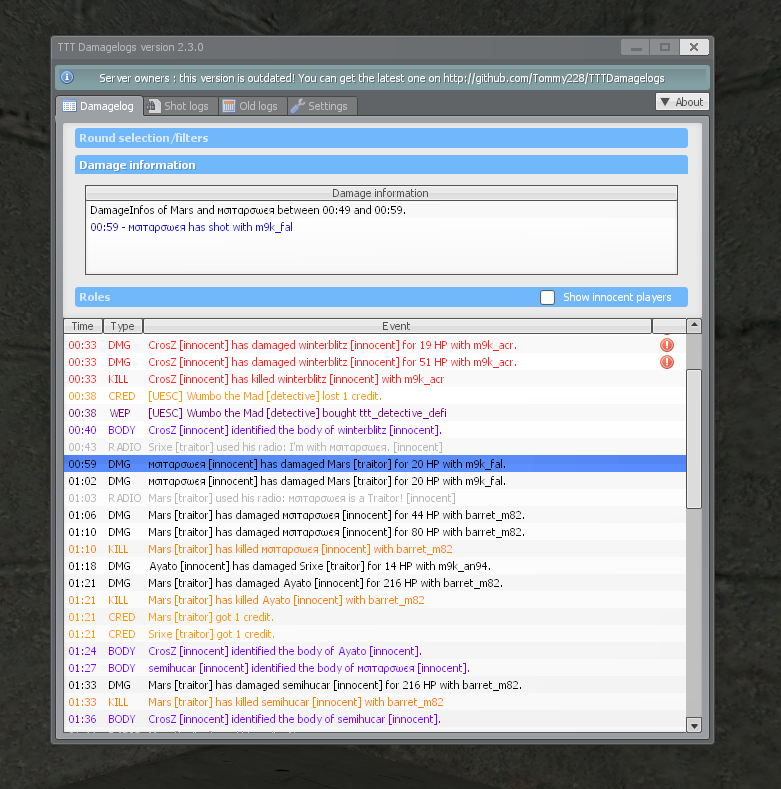Select row Mars has killed Ayato
This screenshot has width=781, height=789.
375,600
